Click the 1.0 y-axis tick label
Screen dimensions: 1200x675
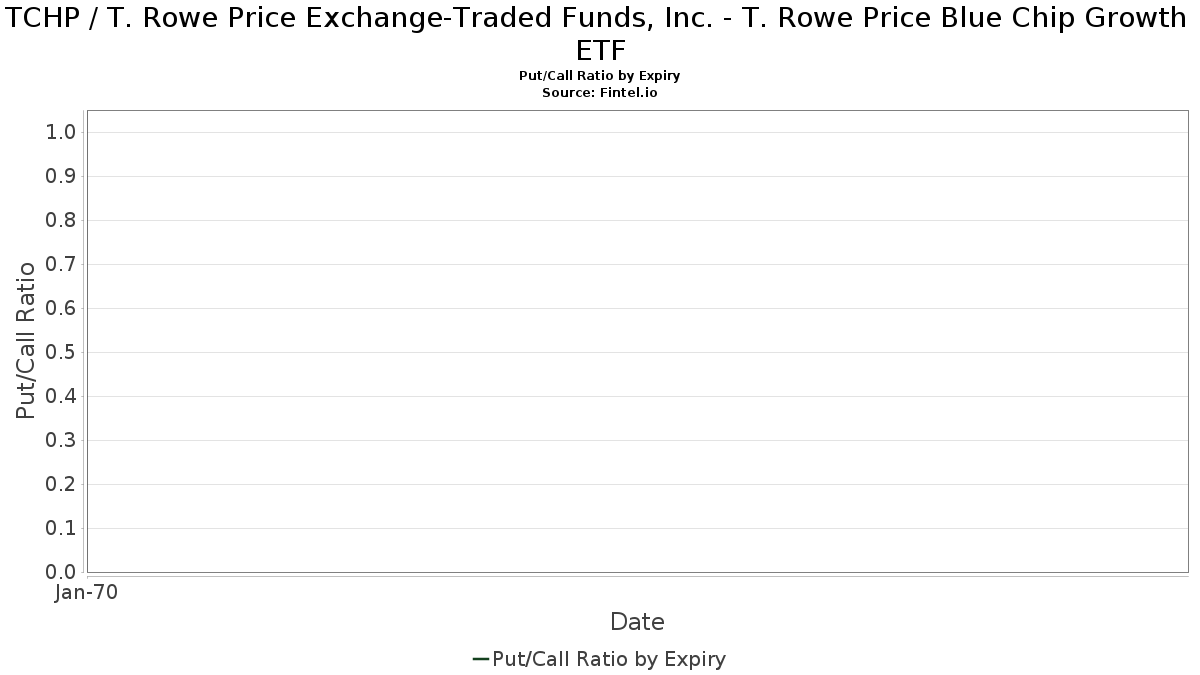[60, 133]
